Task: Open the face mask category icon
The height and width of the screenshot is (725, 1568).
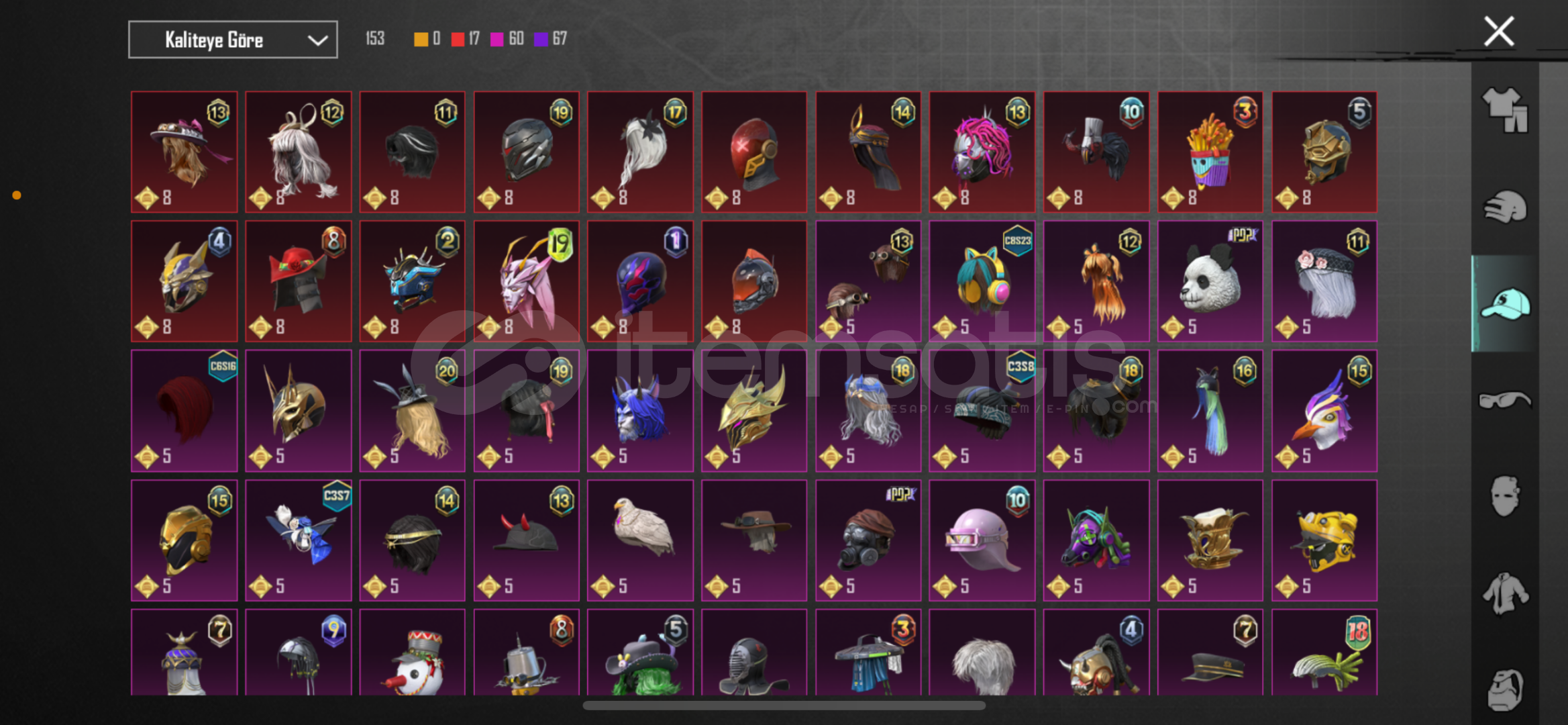Action: point(1505,497)
